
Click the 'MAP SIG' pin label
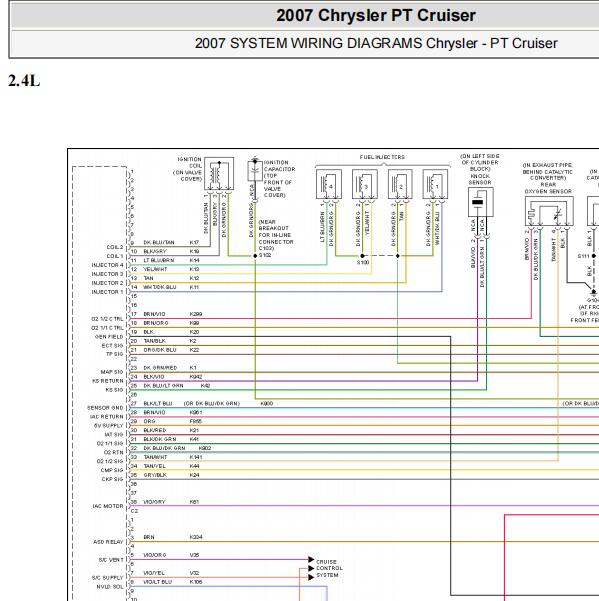coord(112,372)
